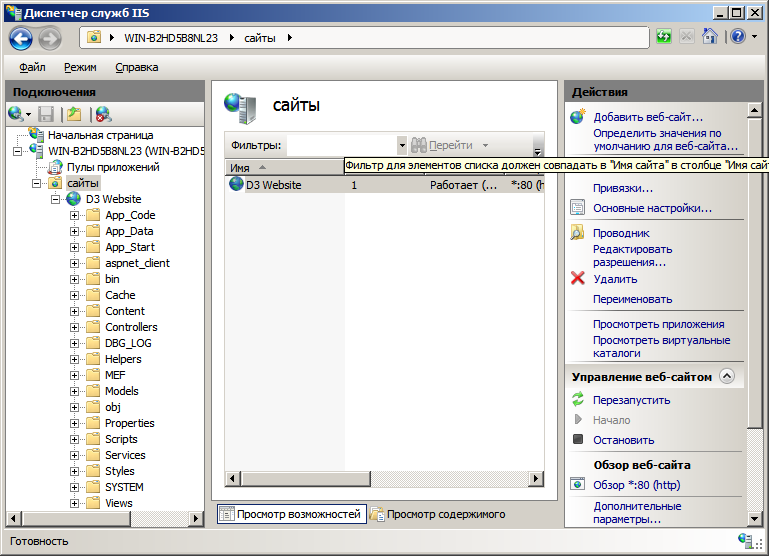
Task: Click the Basic settings document icon
Action: pyautogui.click(x=578, y=207)
